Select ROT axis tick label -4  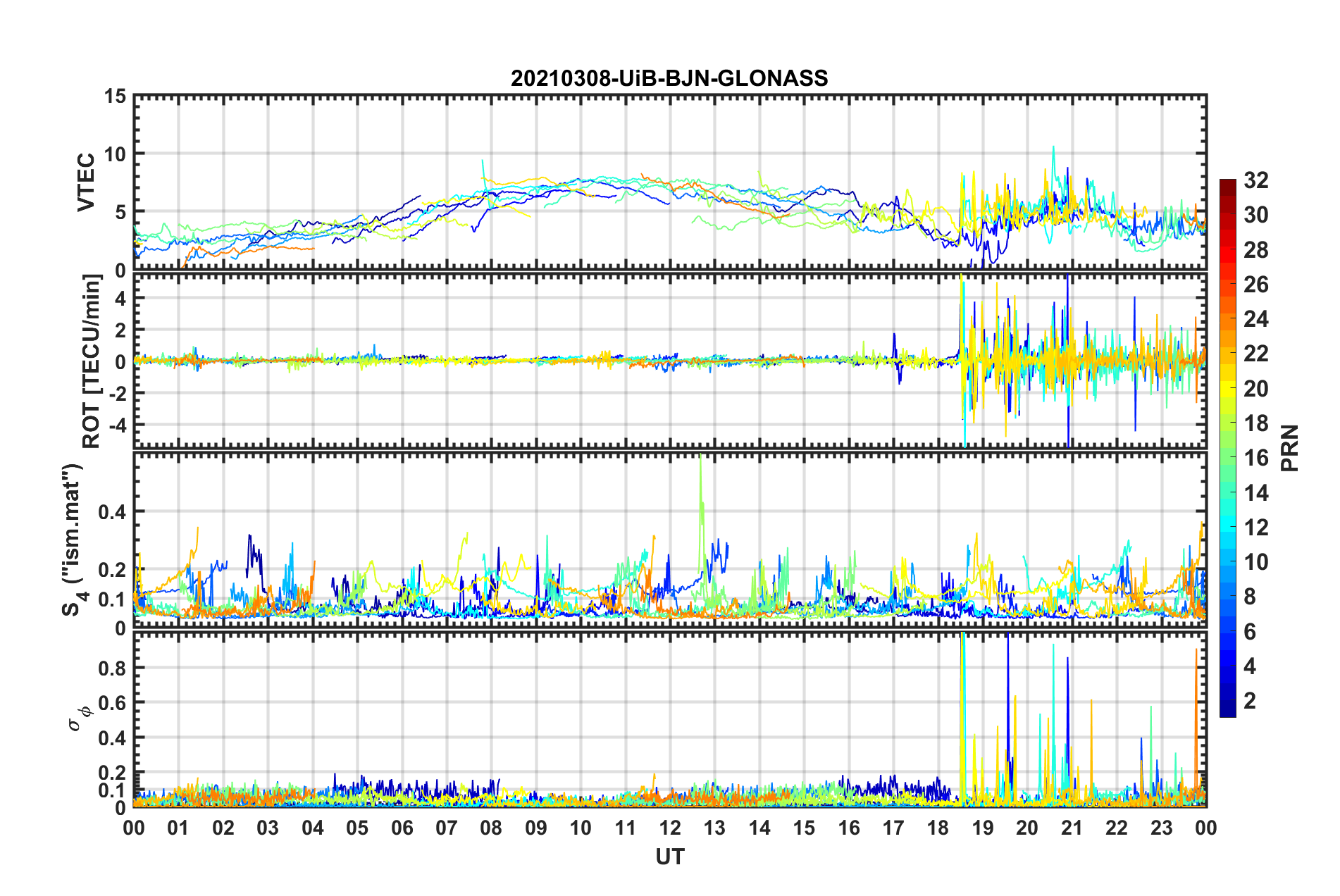[x=118, y=425]
